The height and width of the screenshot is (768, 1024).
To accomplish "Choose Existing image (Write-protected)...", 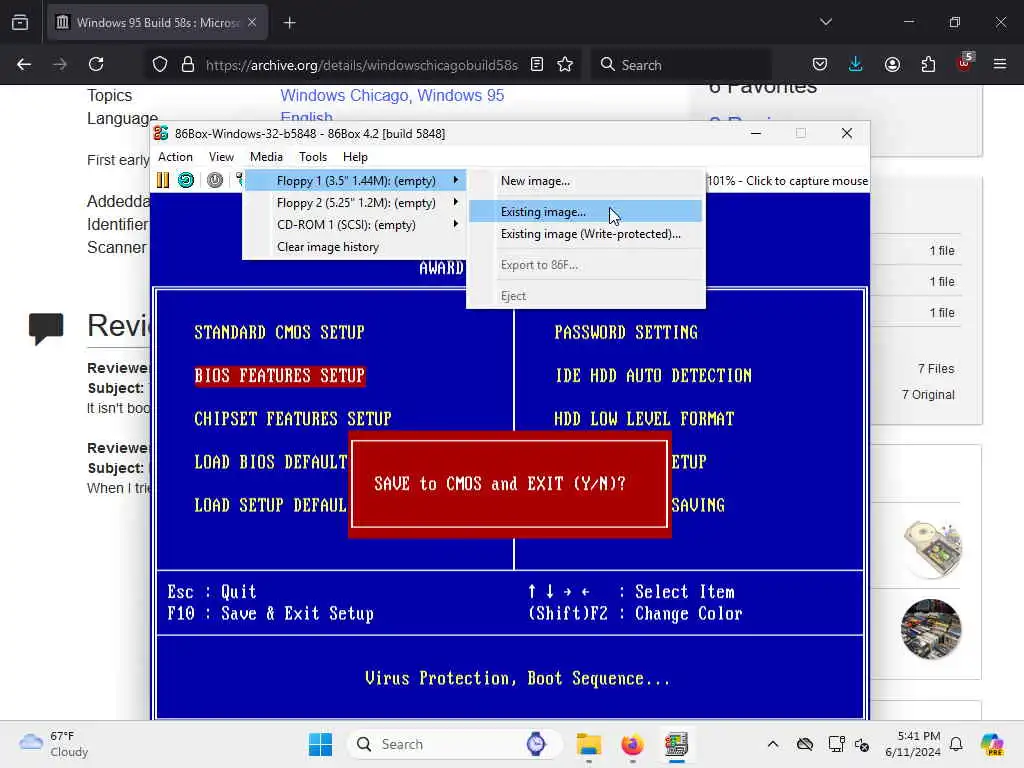I will click(x=590, y=234).
